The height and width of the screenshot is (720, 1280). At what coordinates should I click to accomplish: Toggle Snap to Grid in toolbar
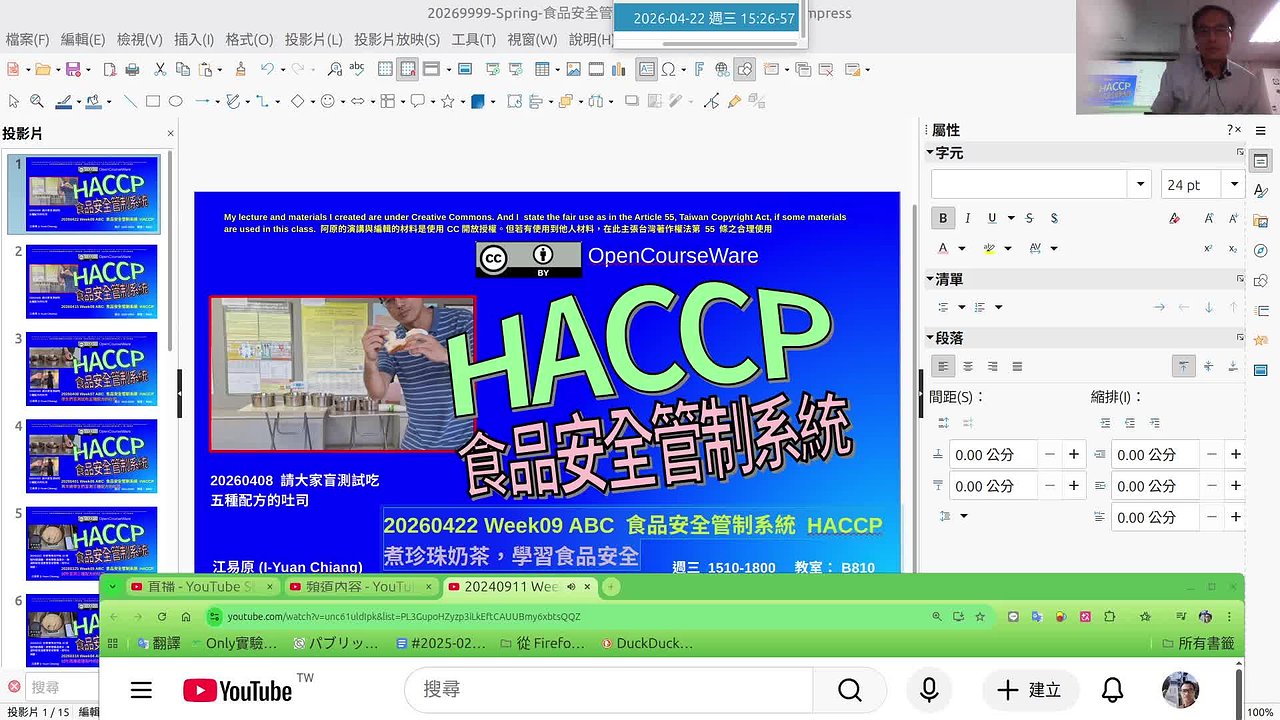tap(408, 69)
